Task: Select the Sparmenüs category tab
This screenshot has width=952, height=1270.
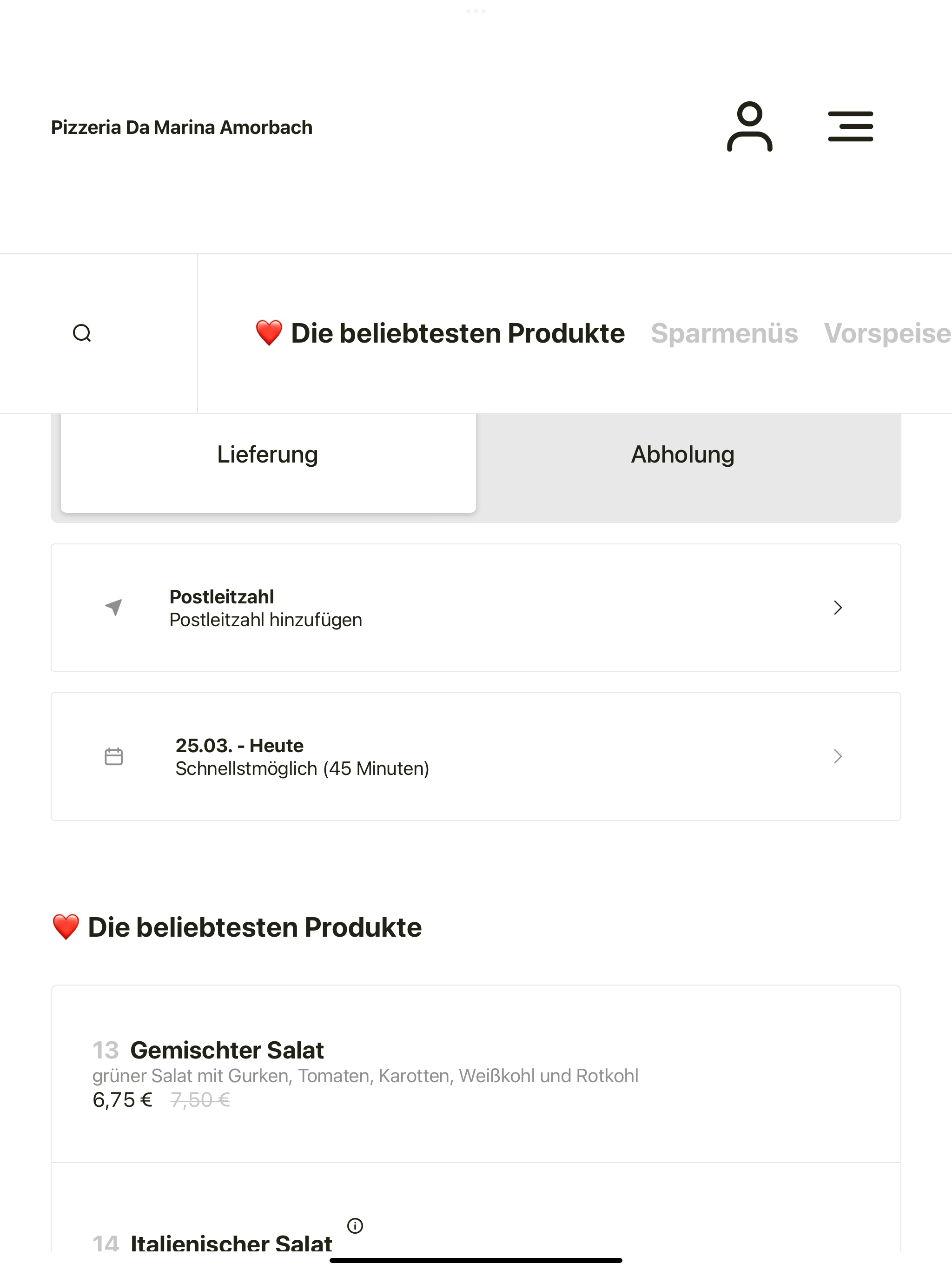Action: (x=724, y=333)
